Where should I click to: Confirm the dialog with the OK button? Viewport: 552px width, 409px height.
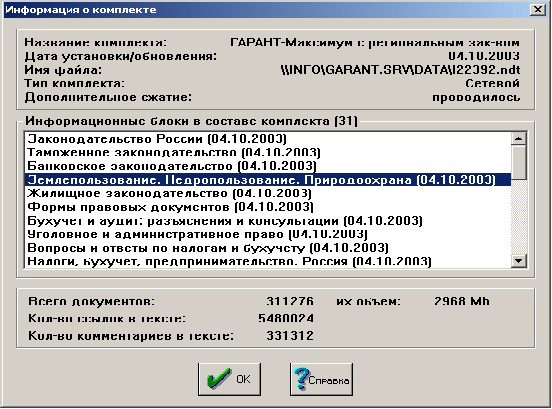click(229, 379)
